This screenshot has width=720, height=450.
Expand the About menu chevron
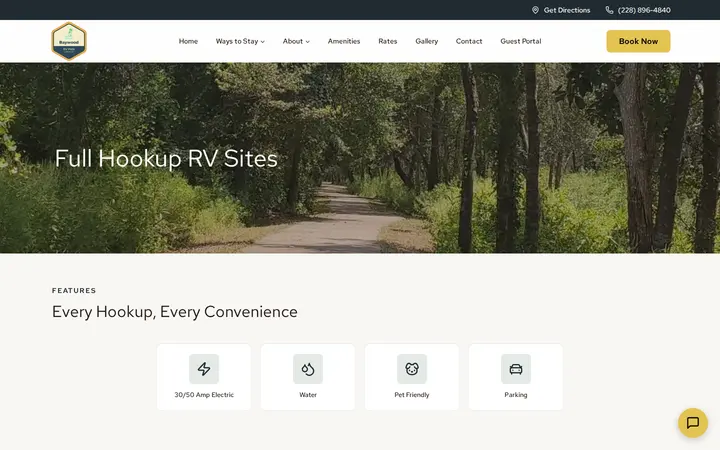[308, 41]
